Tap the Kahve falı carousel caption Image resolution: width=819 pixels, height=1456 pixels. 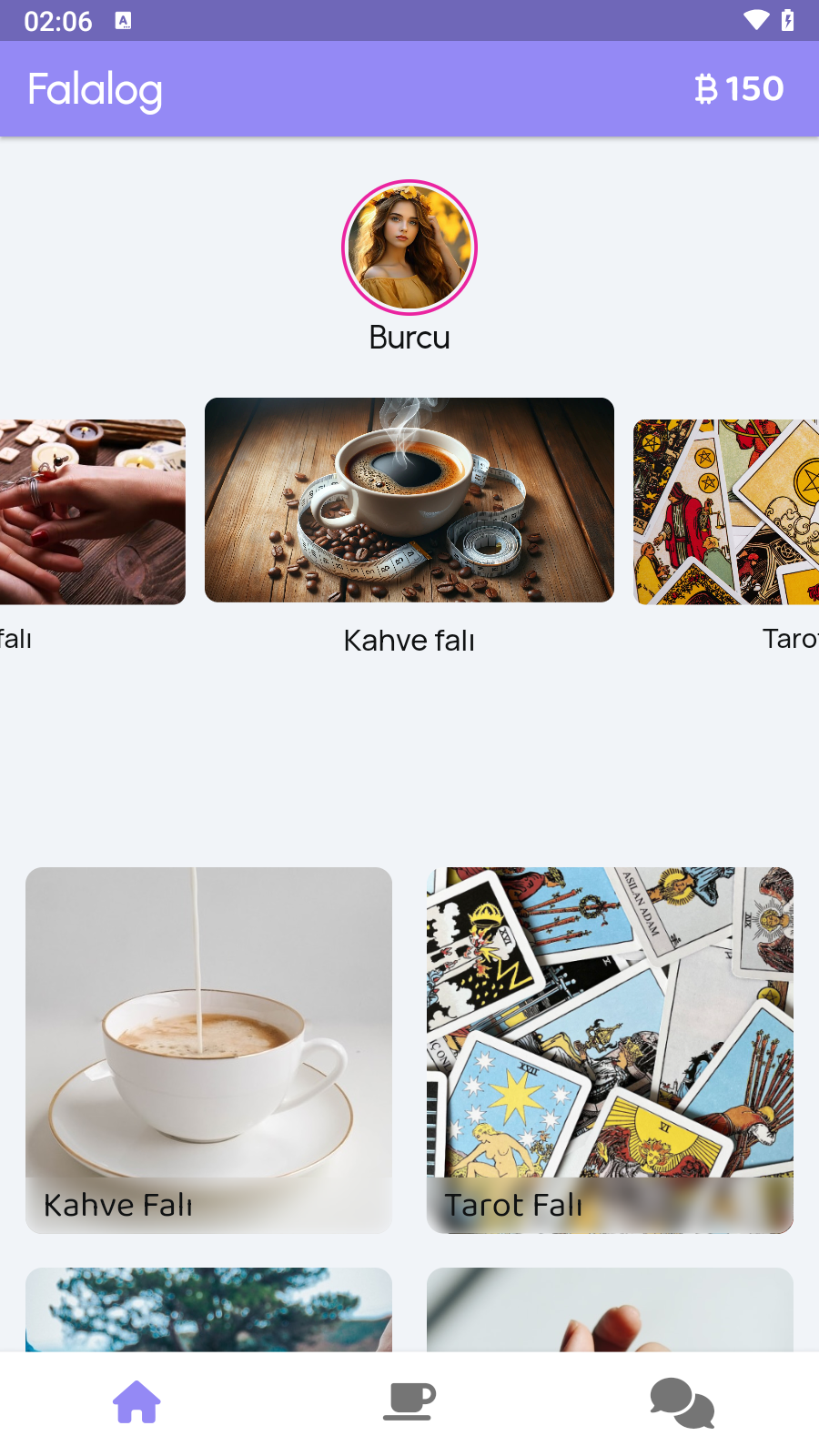[x=409, y=641]
